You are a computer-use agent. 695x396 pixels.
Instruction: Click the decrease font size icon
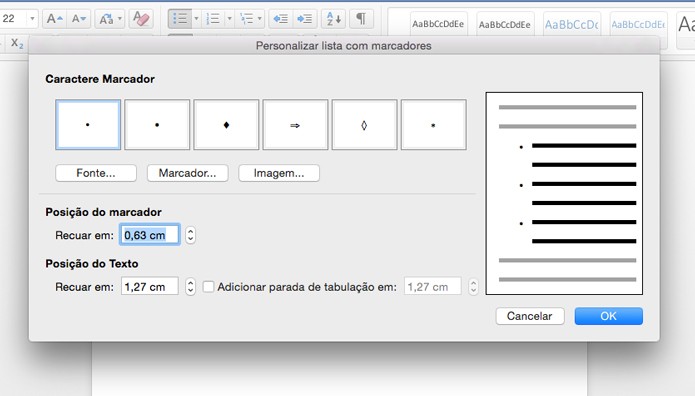point(79,19)
